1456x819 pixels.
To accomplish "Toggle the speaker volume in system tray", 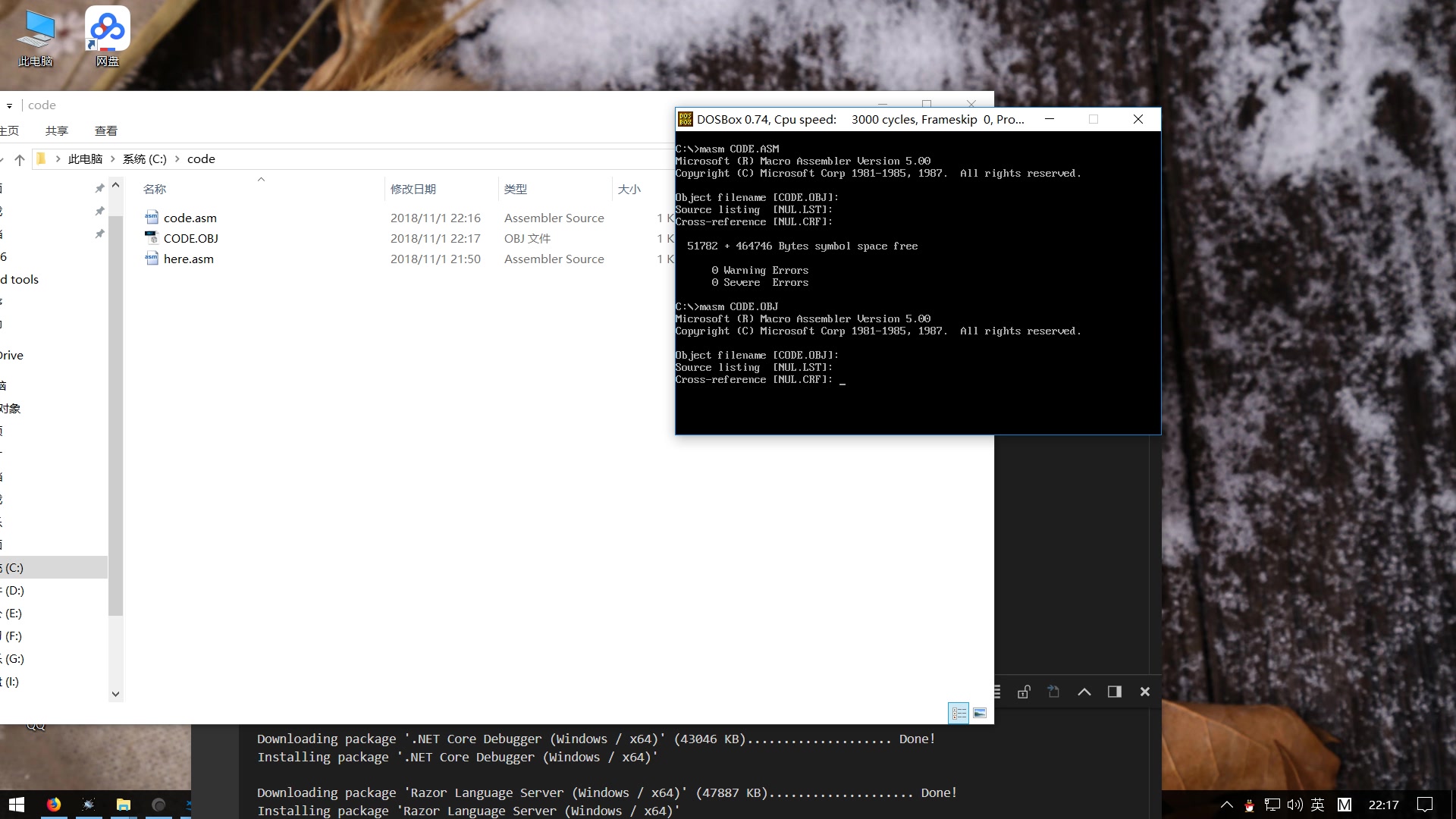I will (1294, 805).
